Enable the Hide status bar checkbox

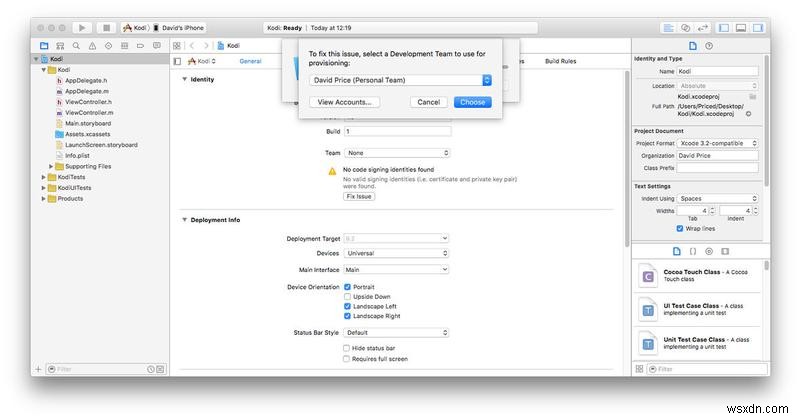coord(346,348)
